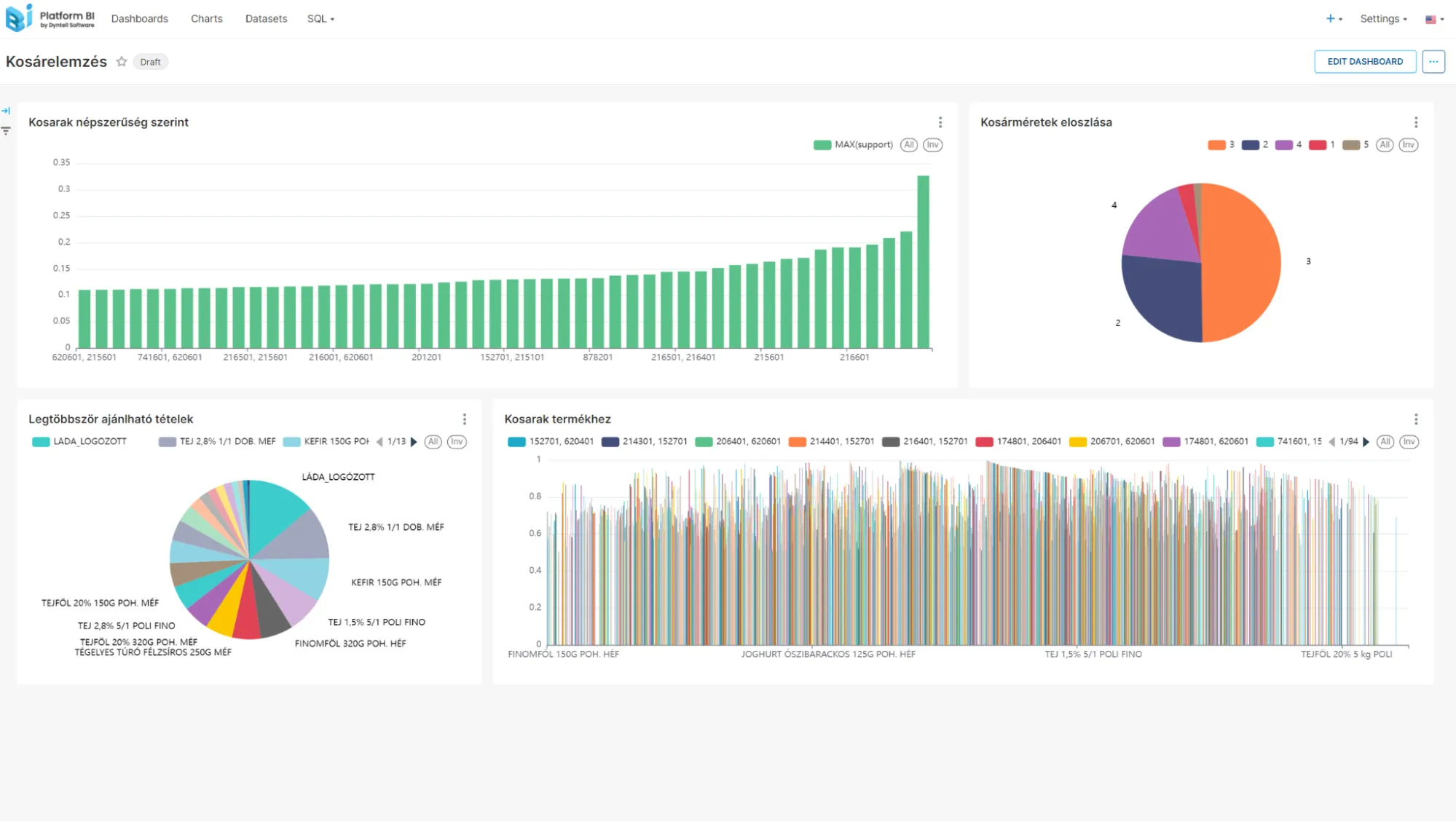Open options menu of Kosarak termékhez chart

pyautogui.click(x=1415, y=419)
